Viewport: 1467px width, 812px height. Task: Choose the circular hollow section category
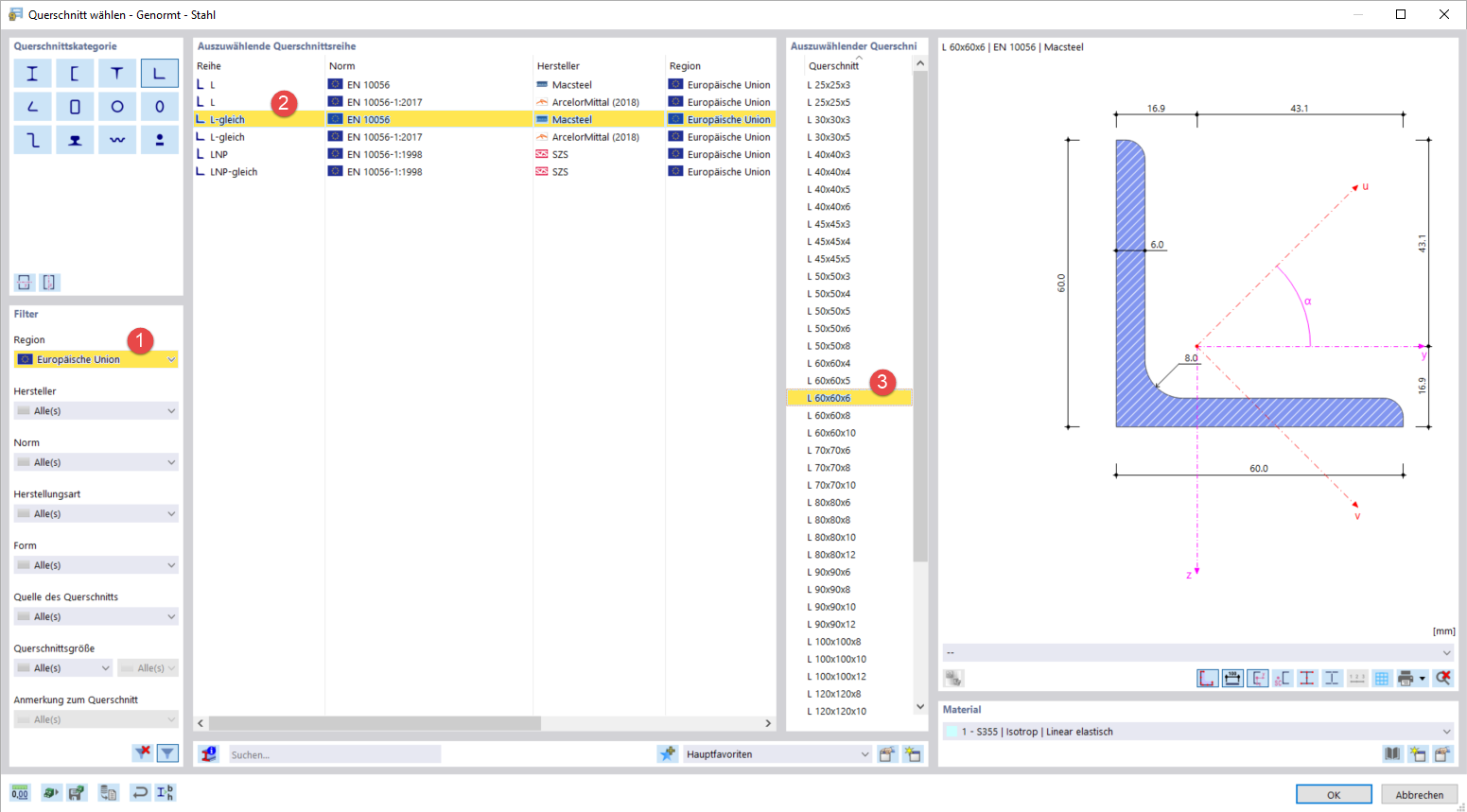(x=117, y=107)
